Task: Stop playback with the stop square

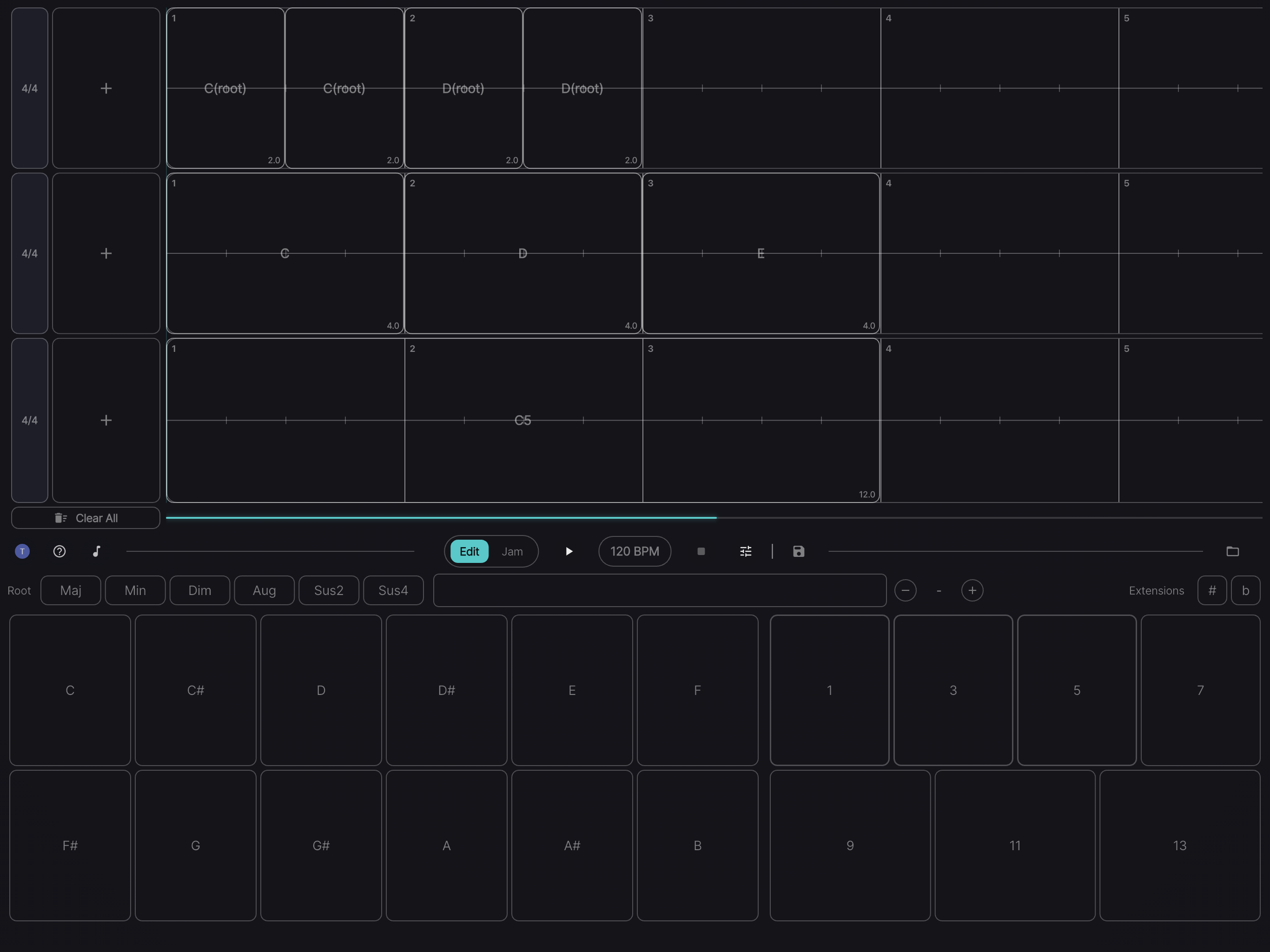Action: pos(701,551)
